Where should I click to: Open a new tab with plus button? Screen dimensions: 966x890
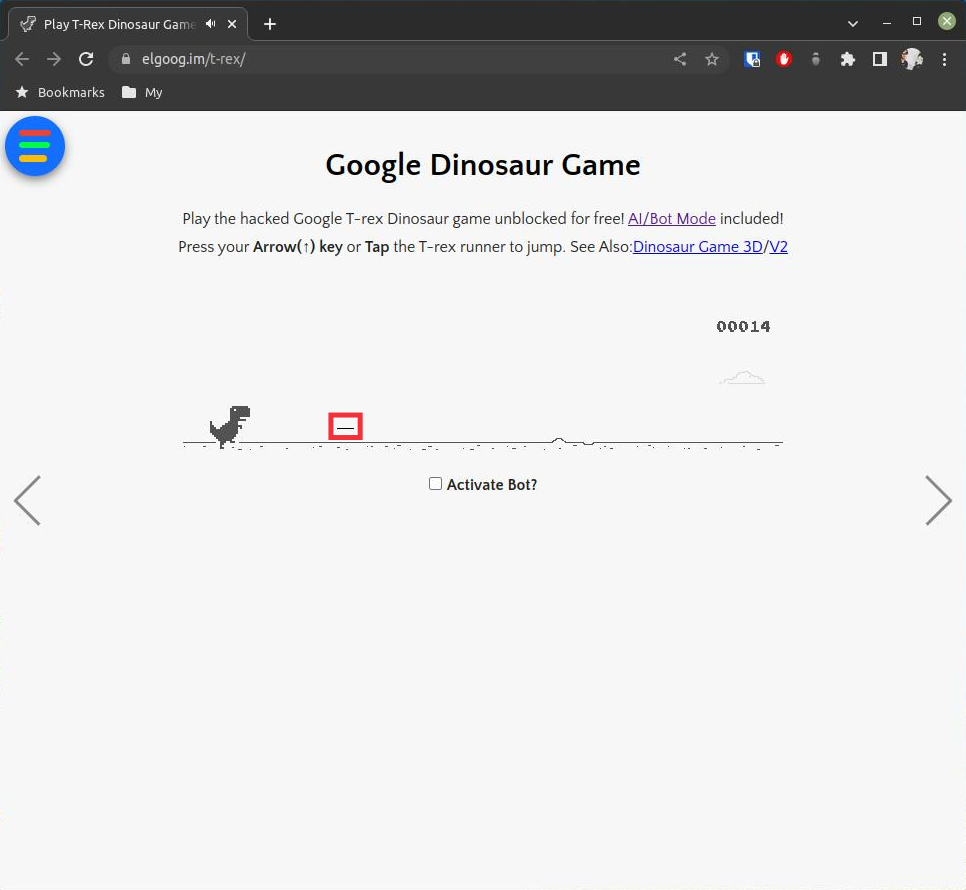pos(270,24)
